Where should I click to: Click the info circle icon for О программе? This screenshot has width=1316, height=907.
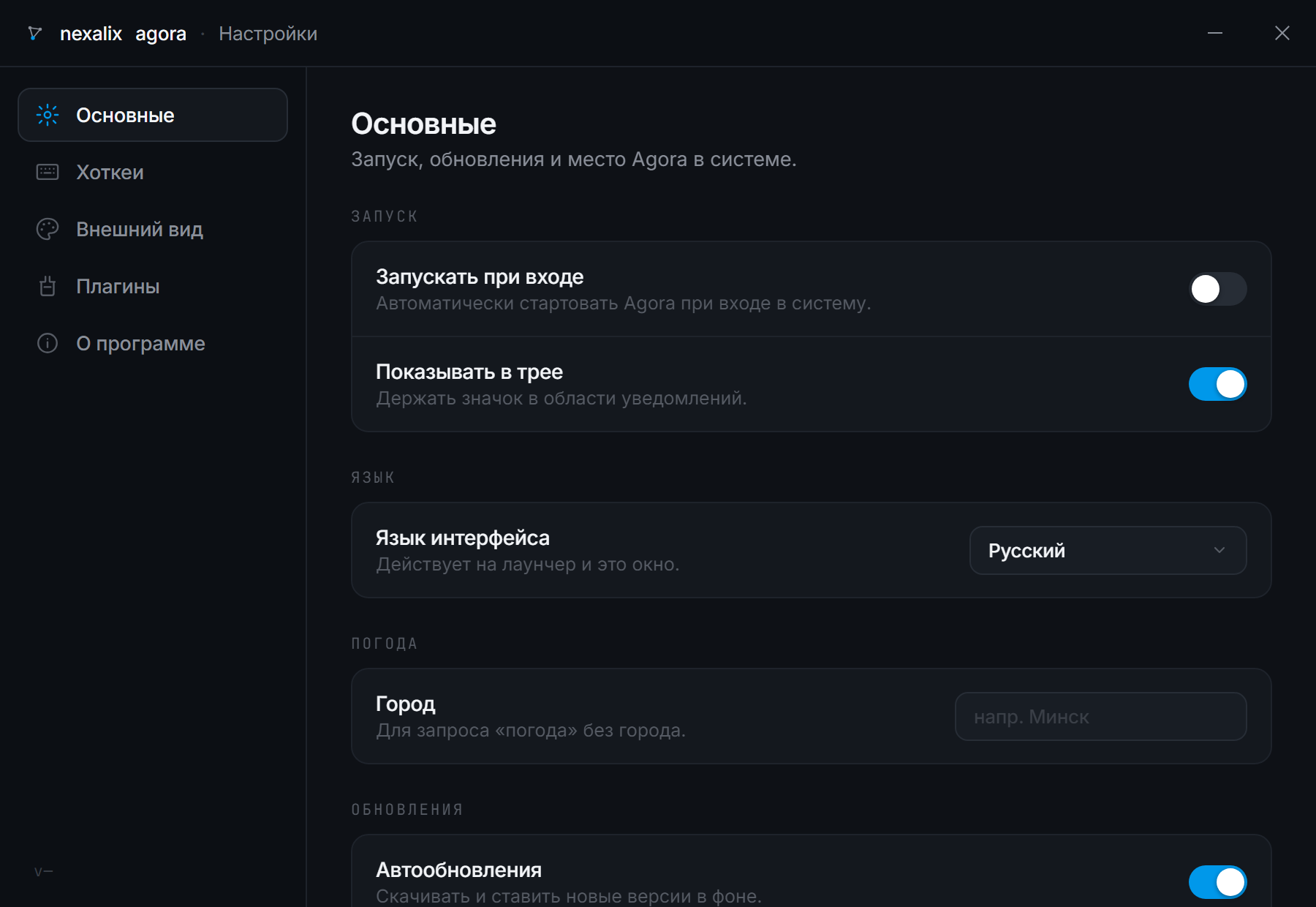point(48,343)
